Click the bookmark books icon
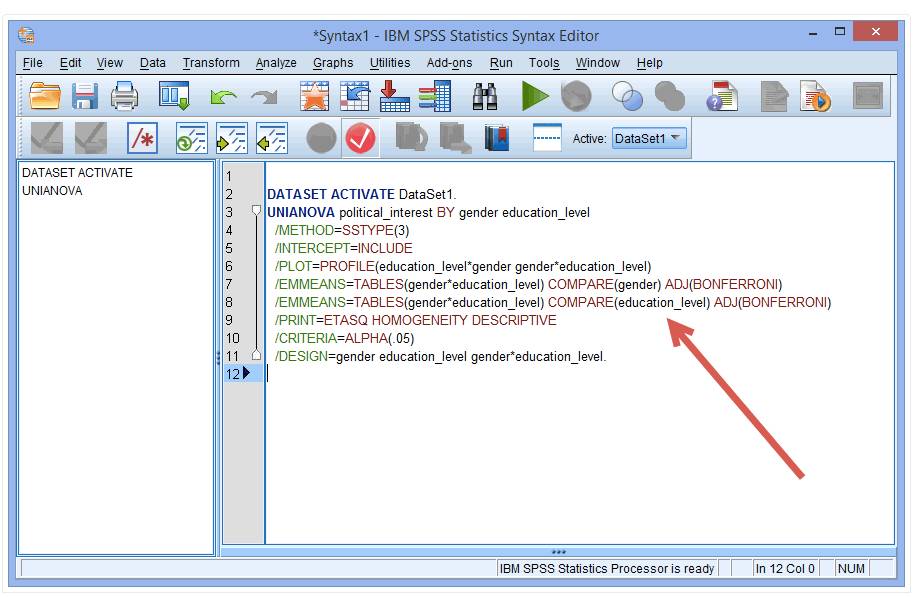The width and height of the screenshot is (919, 597). pos(497,138)
